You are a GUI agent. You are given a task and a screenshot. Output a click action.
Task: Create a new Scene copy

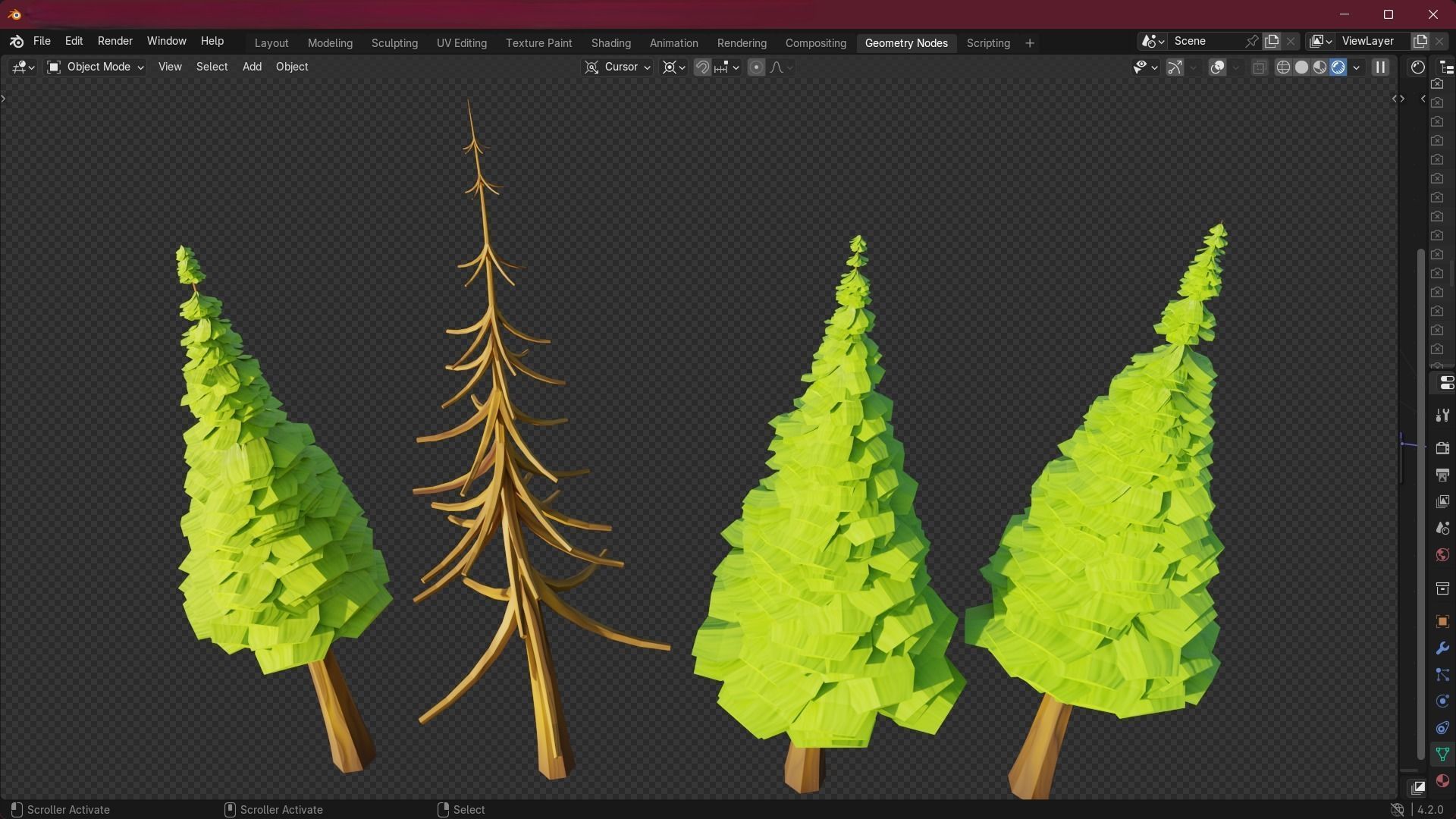coord(1272,41)
